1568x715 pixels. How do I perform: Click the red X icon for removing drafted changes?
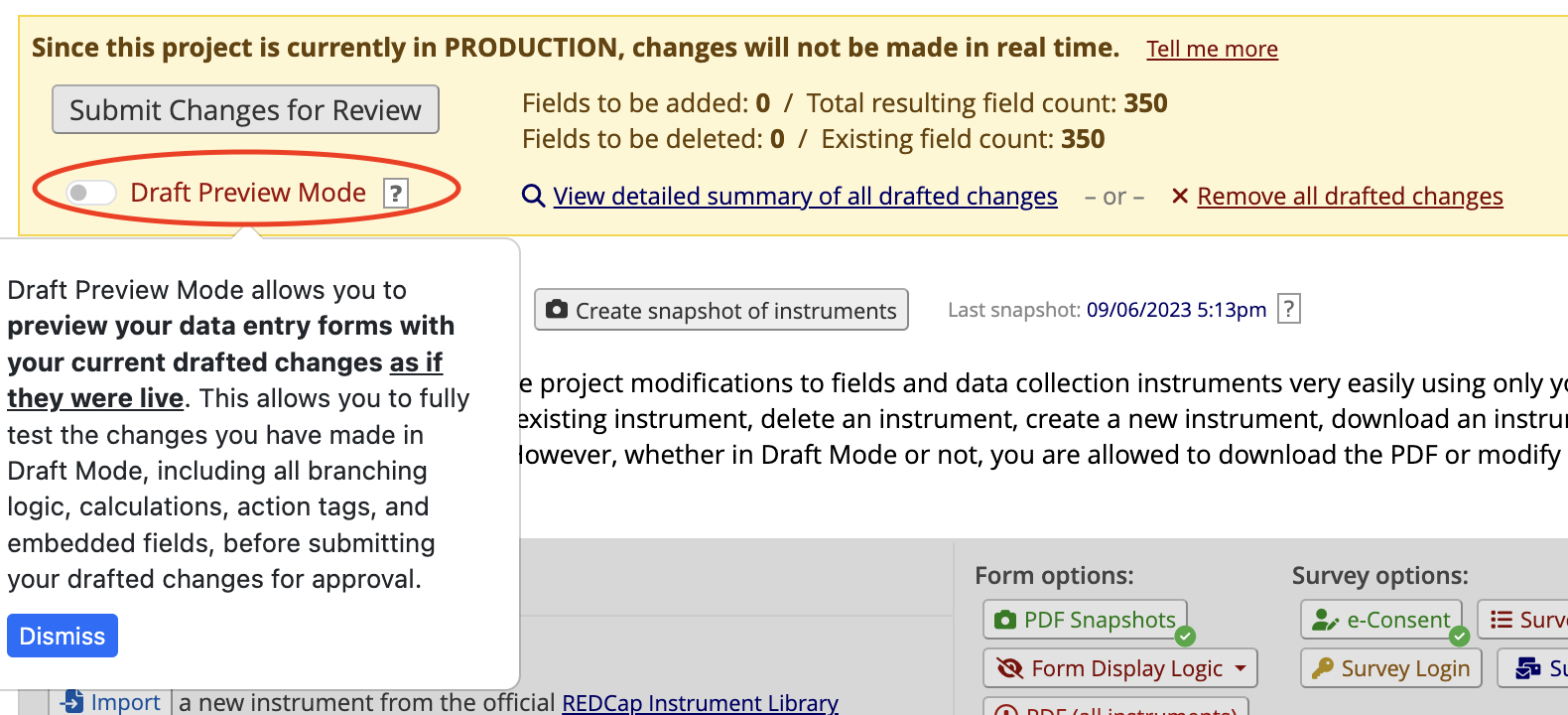click(x=1180, y=196)
